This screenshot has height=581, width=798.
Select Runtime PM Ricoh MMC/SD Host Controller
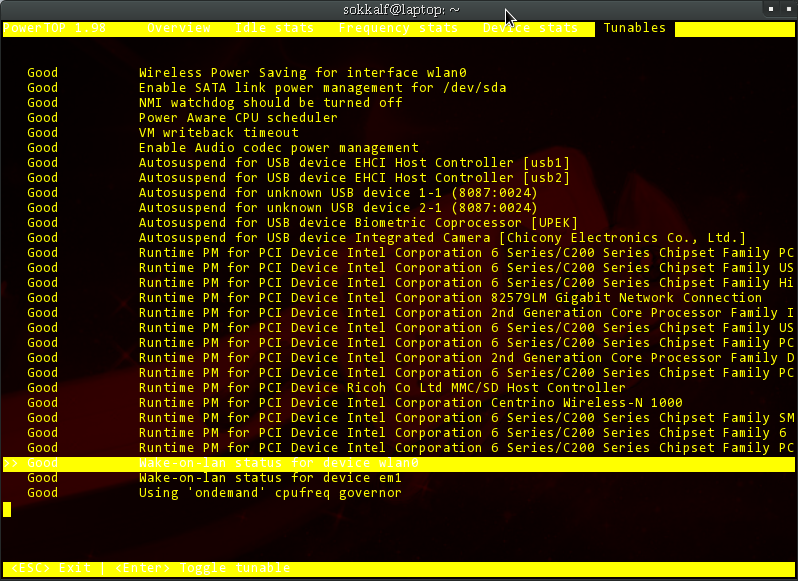[399, 388]
